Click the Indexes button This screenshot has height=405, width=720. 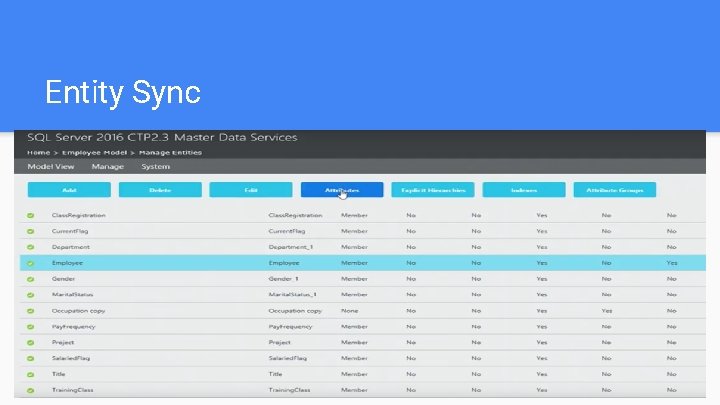(524, 190)
